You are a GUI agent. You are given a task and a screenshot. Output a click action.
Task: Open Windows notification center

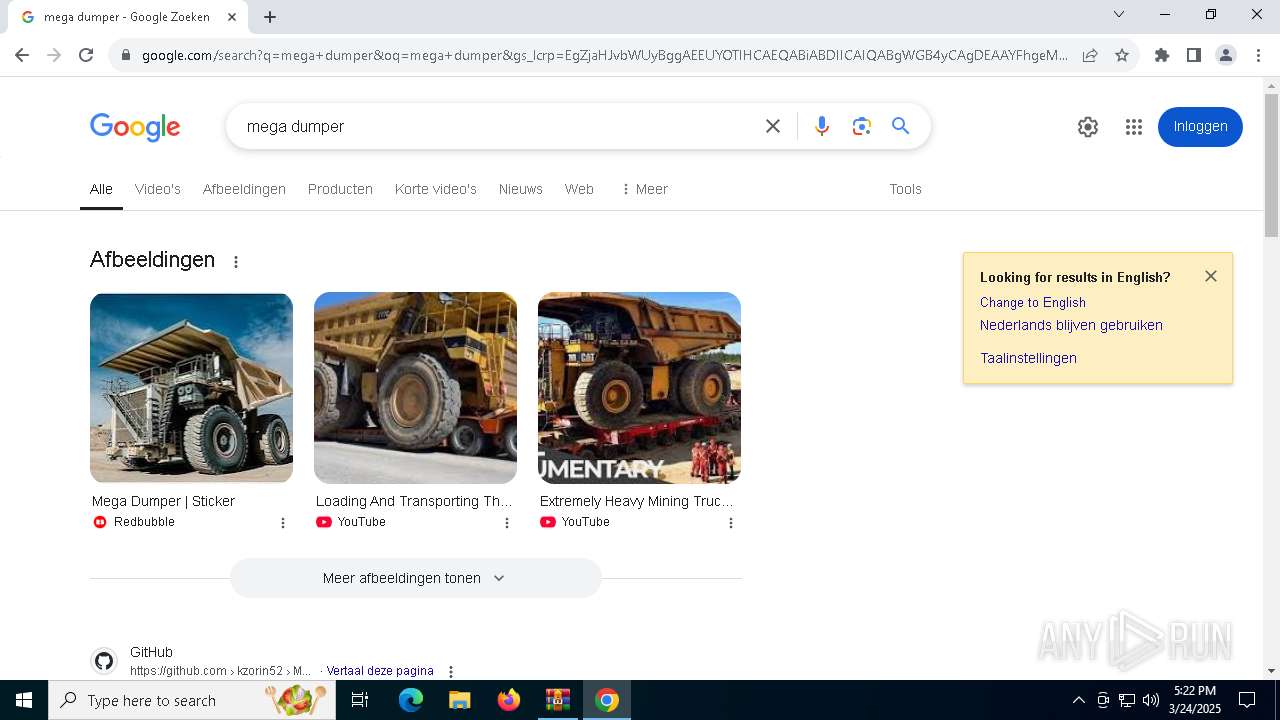(1247, 700)
